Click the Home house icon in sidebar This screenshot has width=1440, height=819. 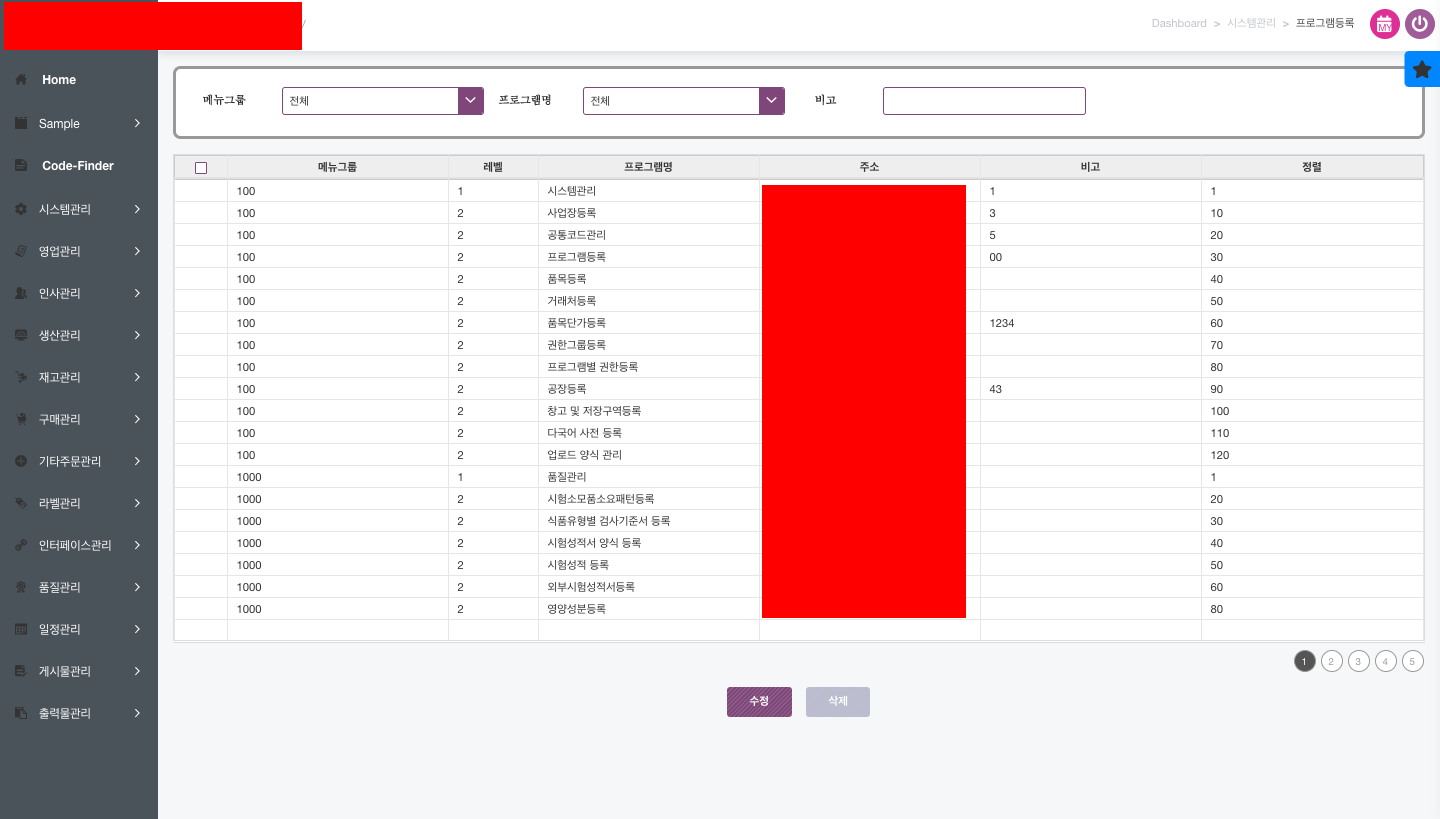pyautogui.click(x=21, y=80)
